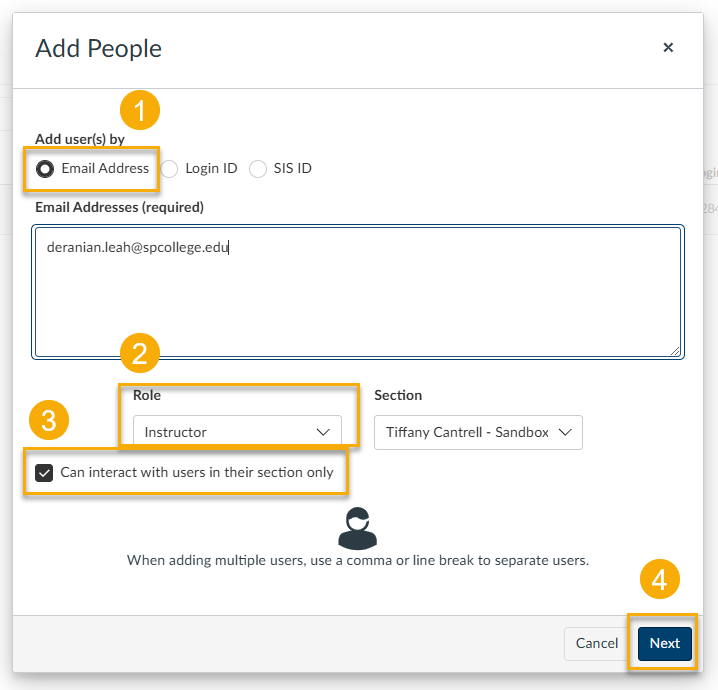Click the Section field label

point(398,395)
